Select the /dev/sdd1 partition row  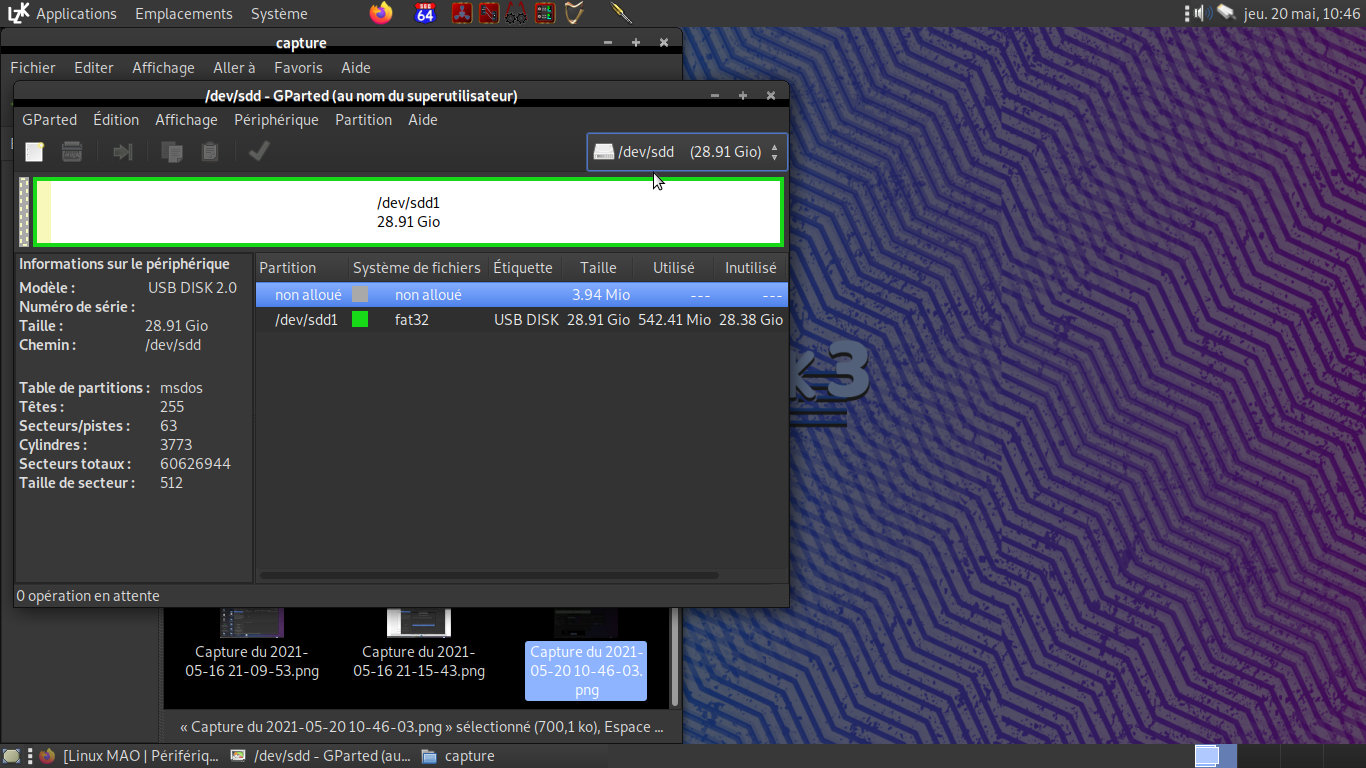(521, 320)
